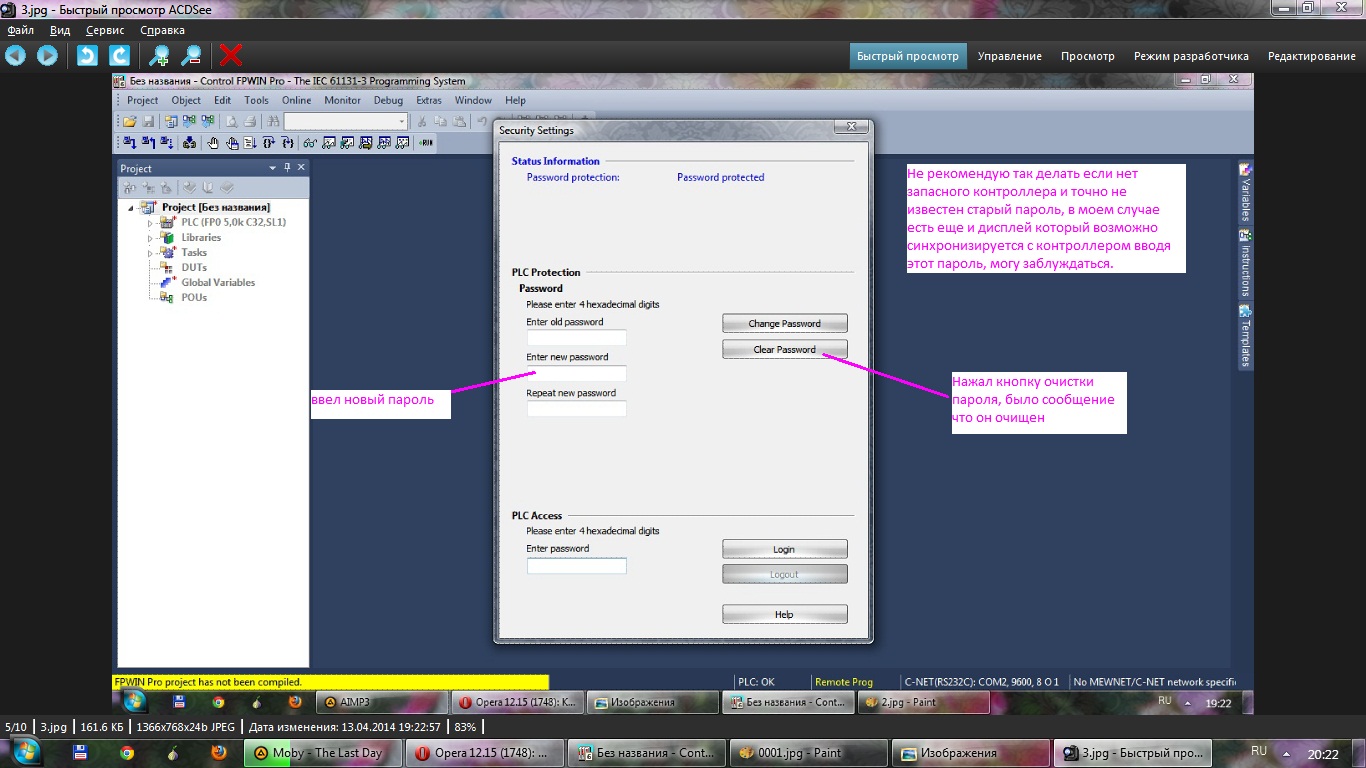Collapse the Project [Без названия] root node
1366x768 pixels.
(x=130, y=207)
